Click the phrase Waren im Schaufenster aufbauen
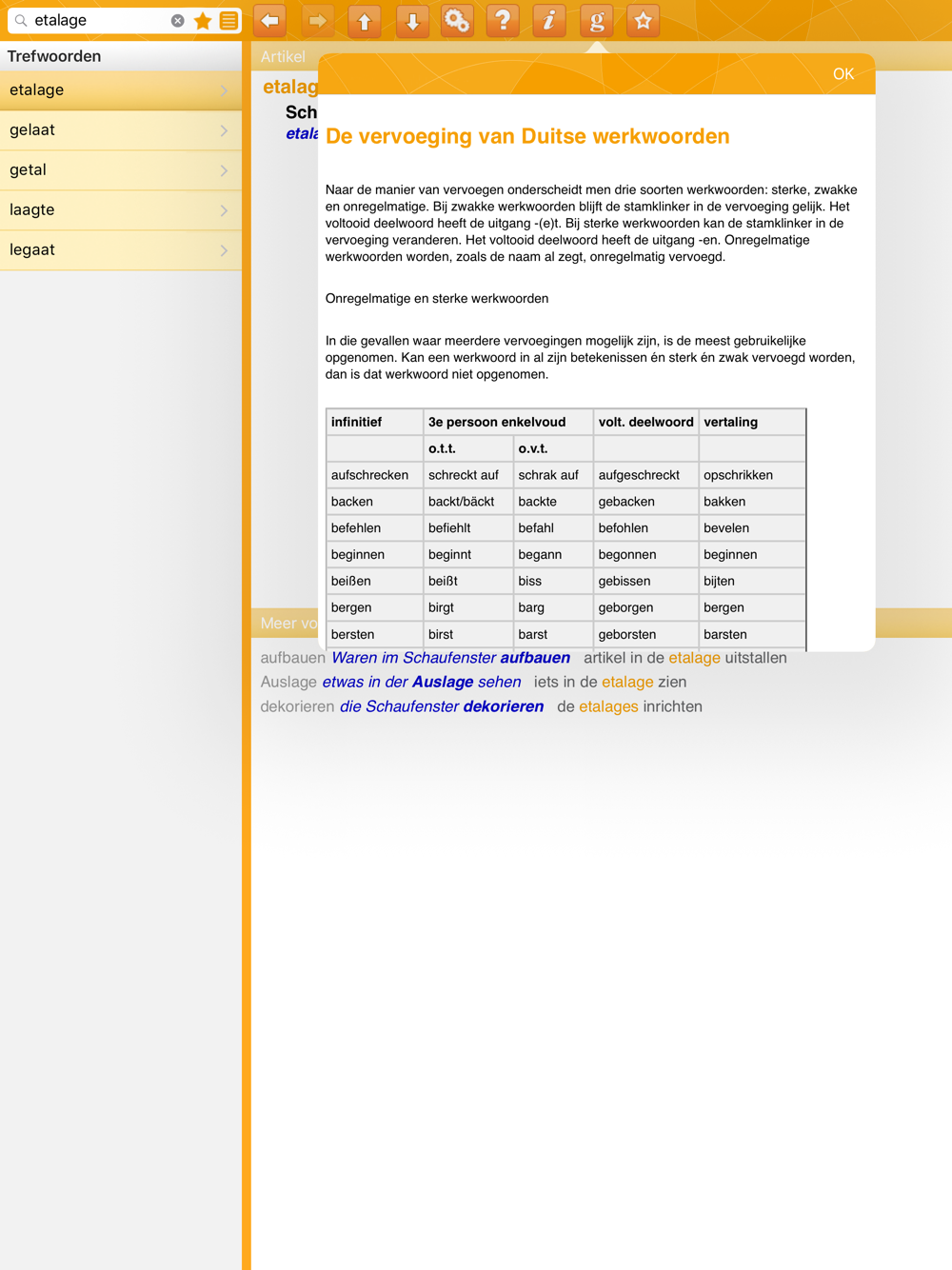 [x=450, y=658]
